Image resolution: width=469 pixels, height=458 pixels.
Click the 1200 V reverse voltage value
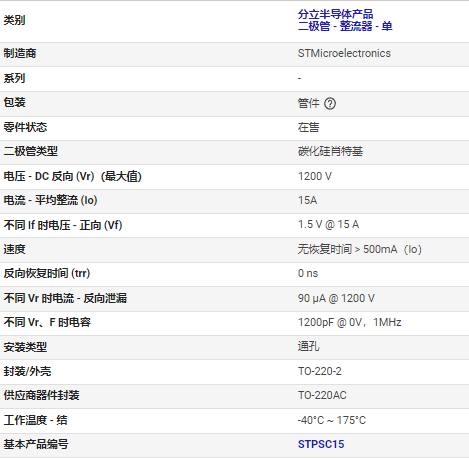pyautogui.click(x=315, y=176)
